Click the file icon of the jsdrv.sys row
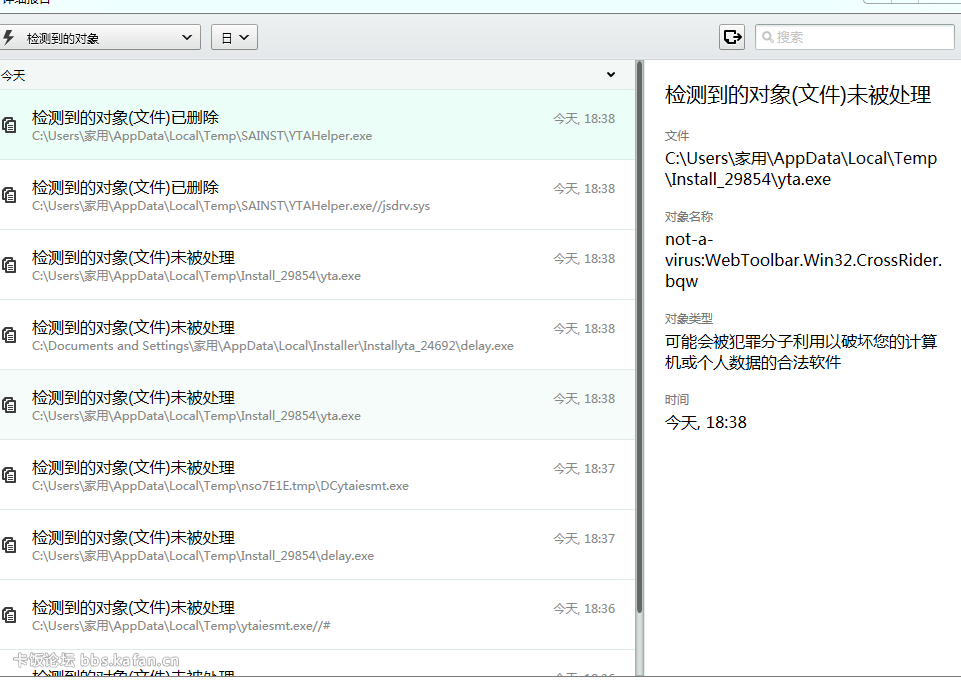Screen dimensions: 961x681 (x=9, y=195)
